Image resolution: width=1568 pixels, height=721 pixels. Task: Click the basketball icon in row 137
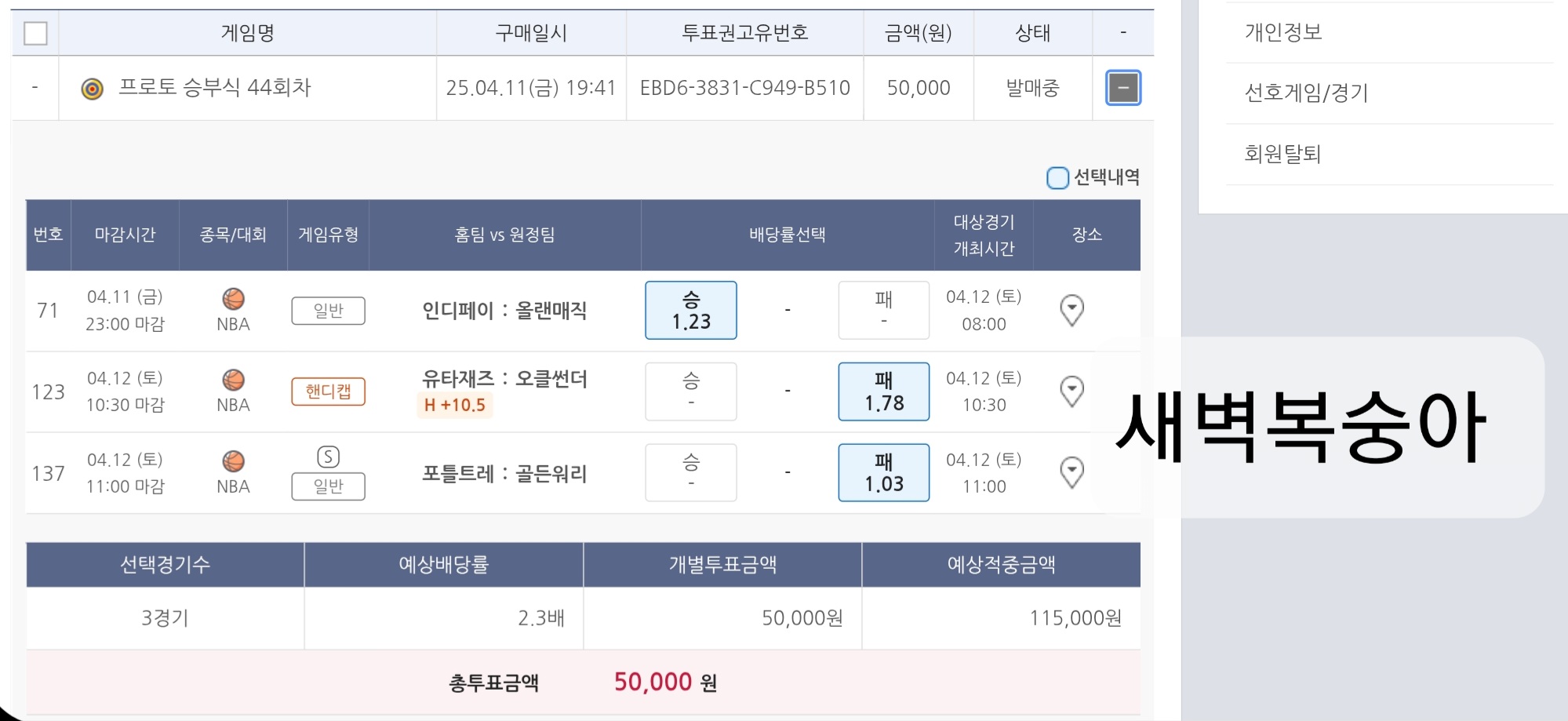(233, 461)
